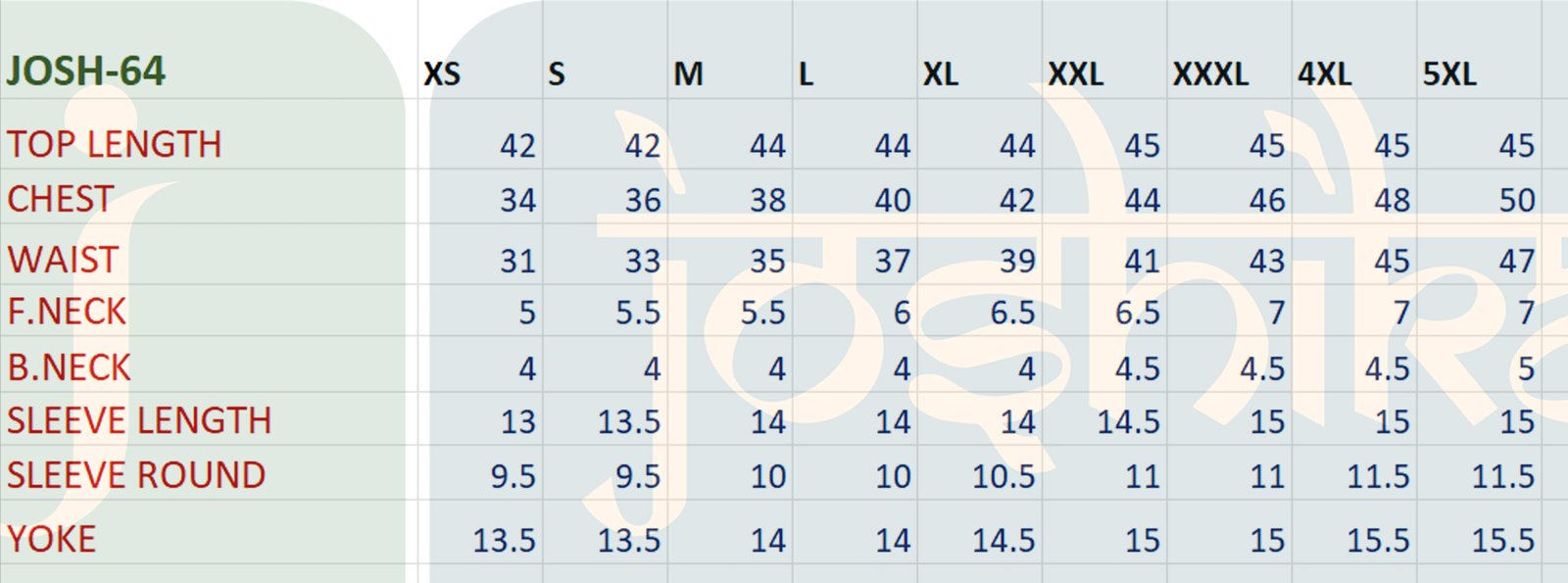Select the CHEST value for size M
This screenshot has width=1568, height=583.
pyautogui.click(x=767, y=201)
